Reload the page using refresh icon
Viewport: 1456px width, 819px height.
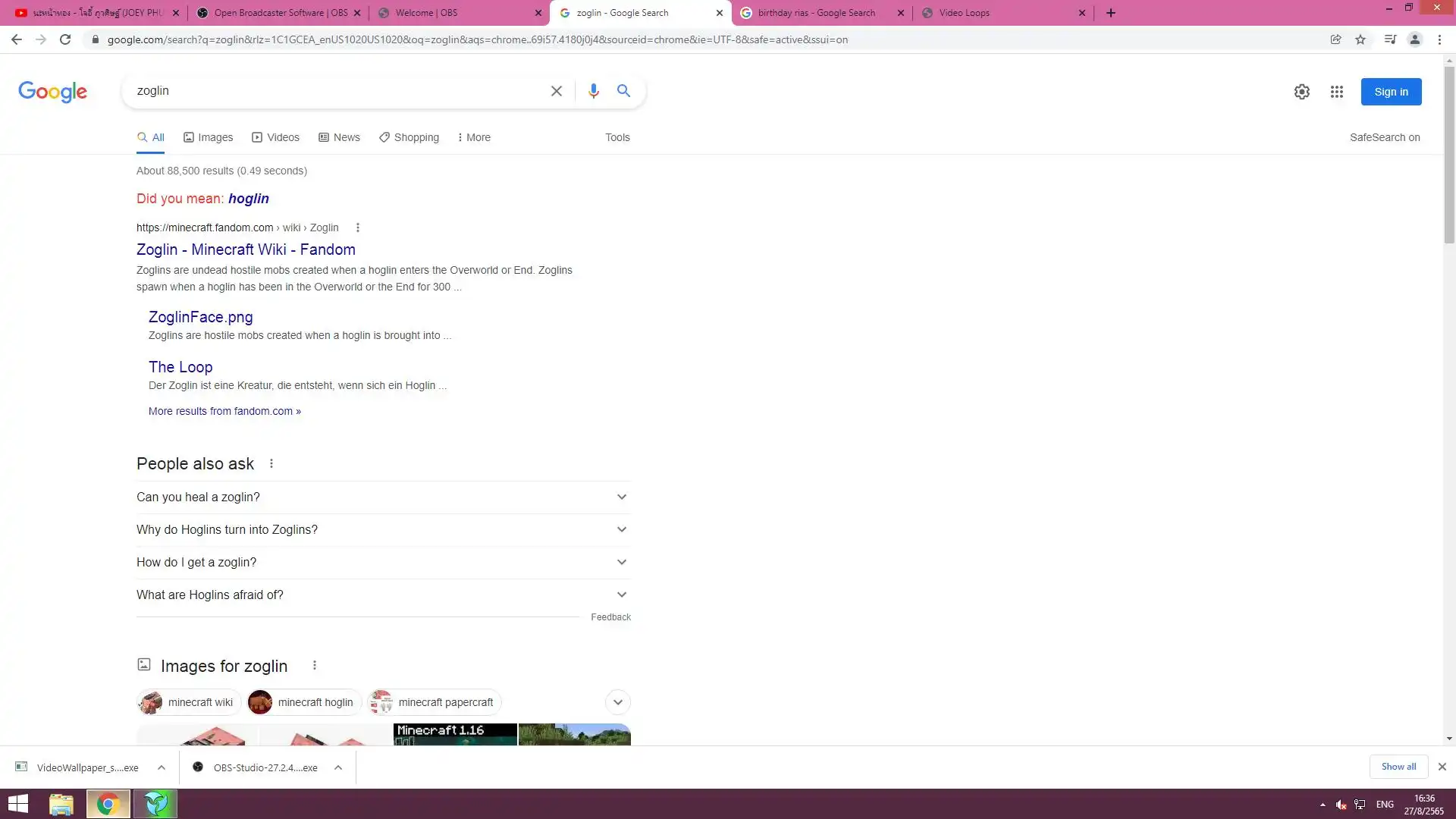tap(65, 39)
